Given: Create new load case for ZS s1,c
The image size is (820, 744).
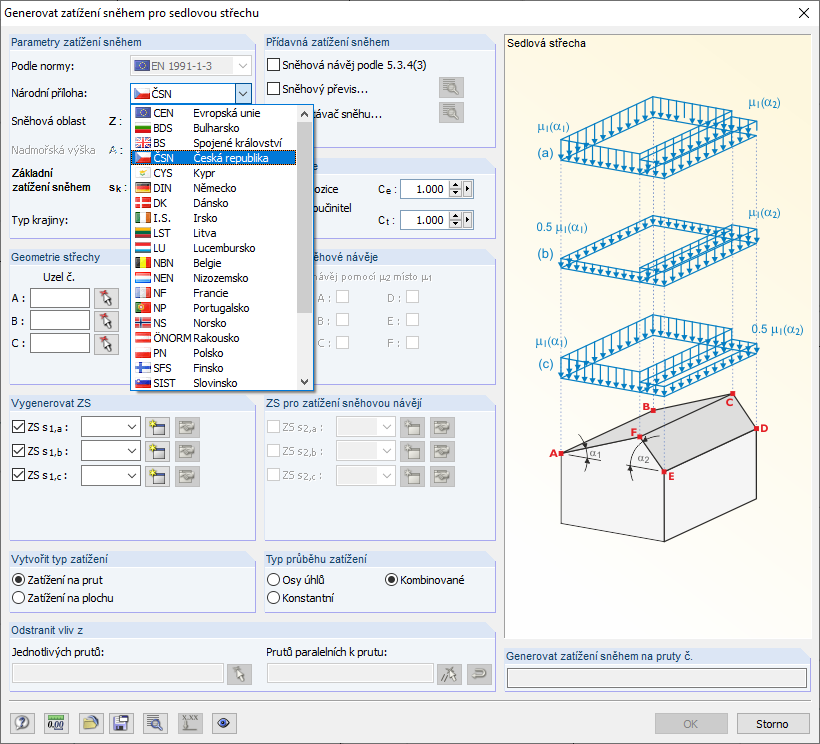Looking at the screenshot, I should point(157,476).
